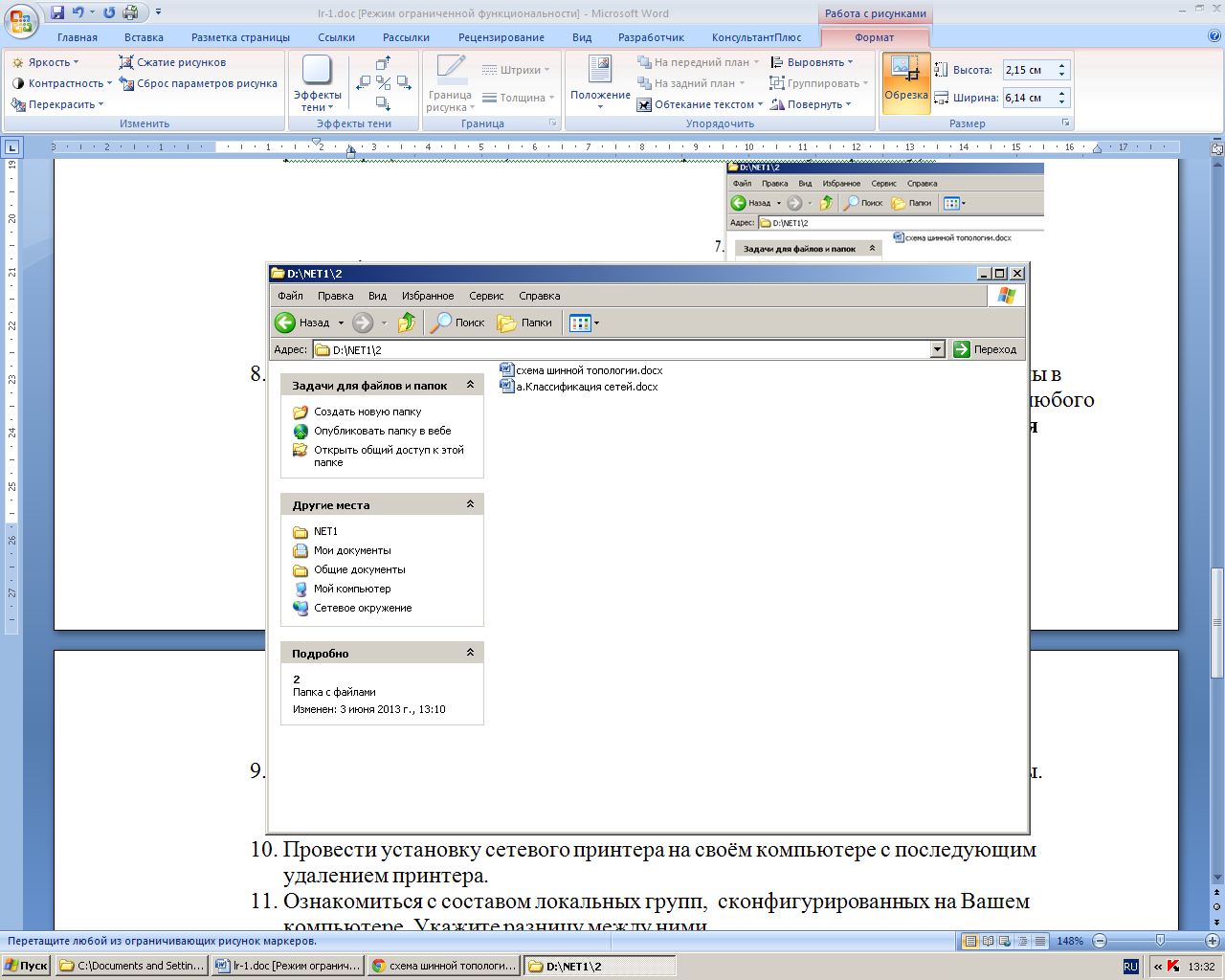1225x980 pixels.
Task: Open Обтекание текстом wrapping dropdown
Action: click(x=700, y=104)
